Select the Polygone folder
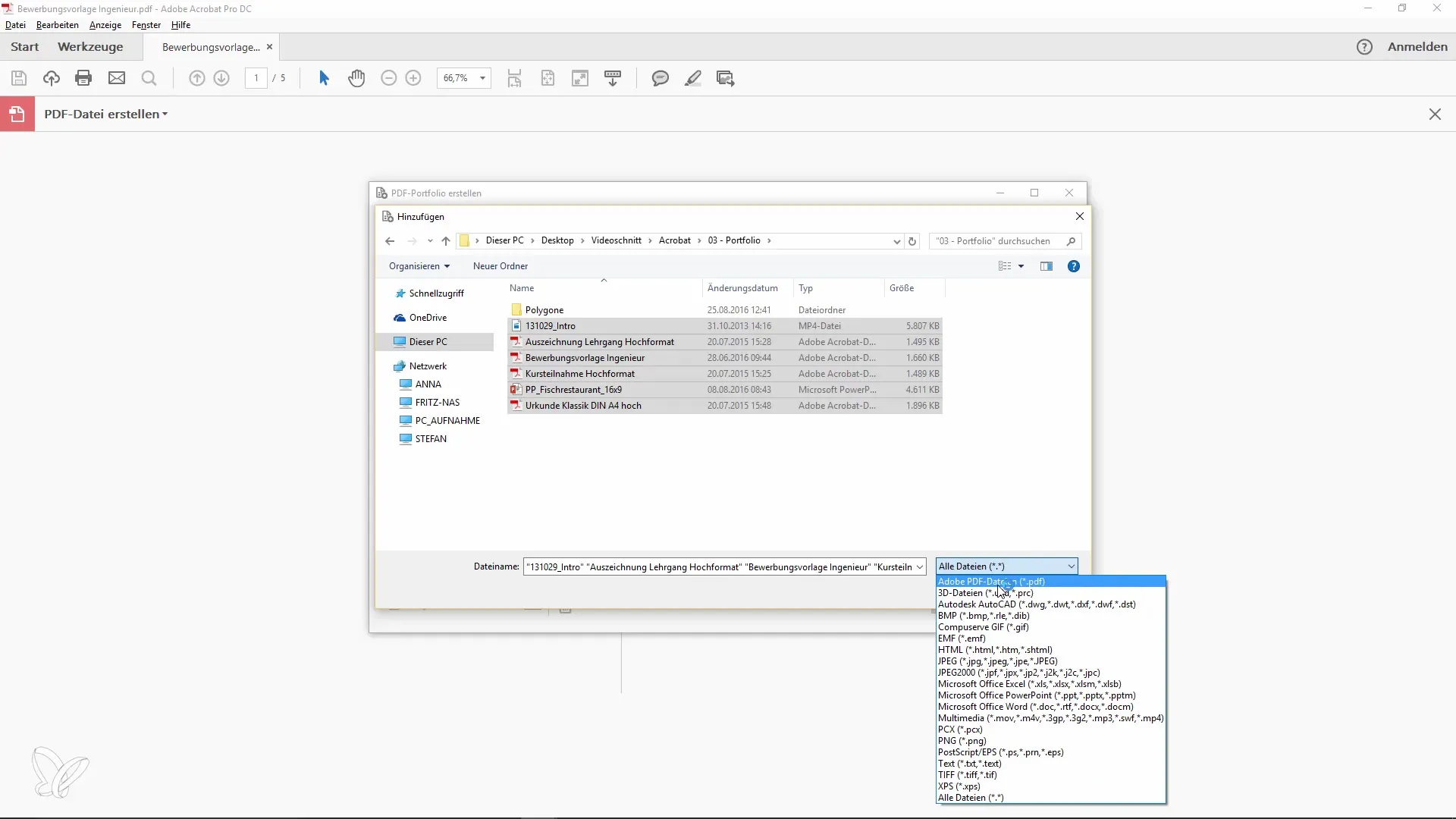 point(544,310)
